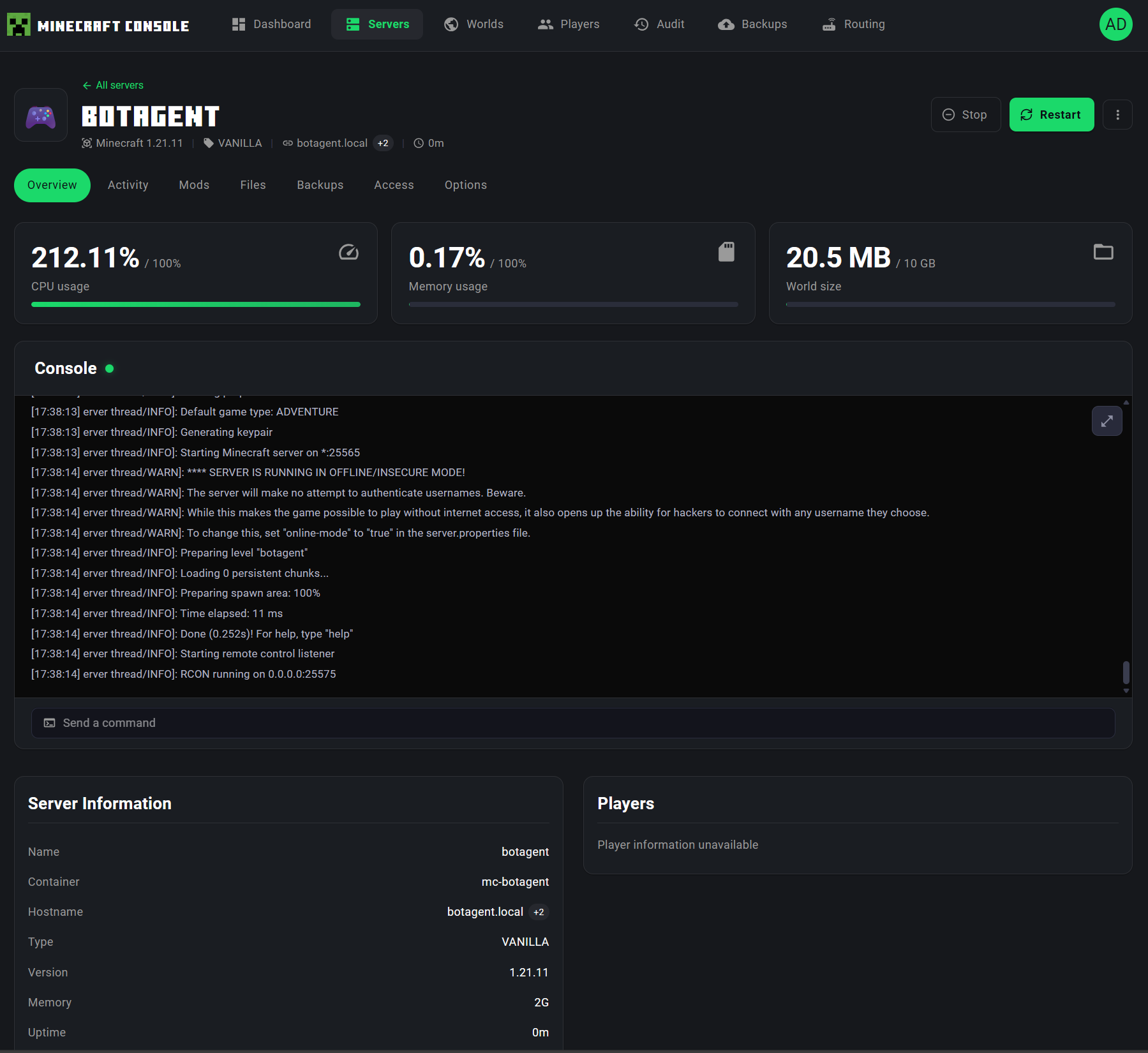Click the 0m uptime clock indicator
This screenshot has width=1148, height=1053.
(x=429, y=143)
